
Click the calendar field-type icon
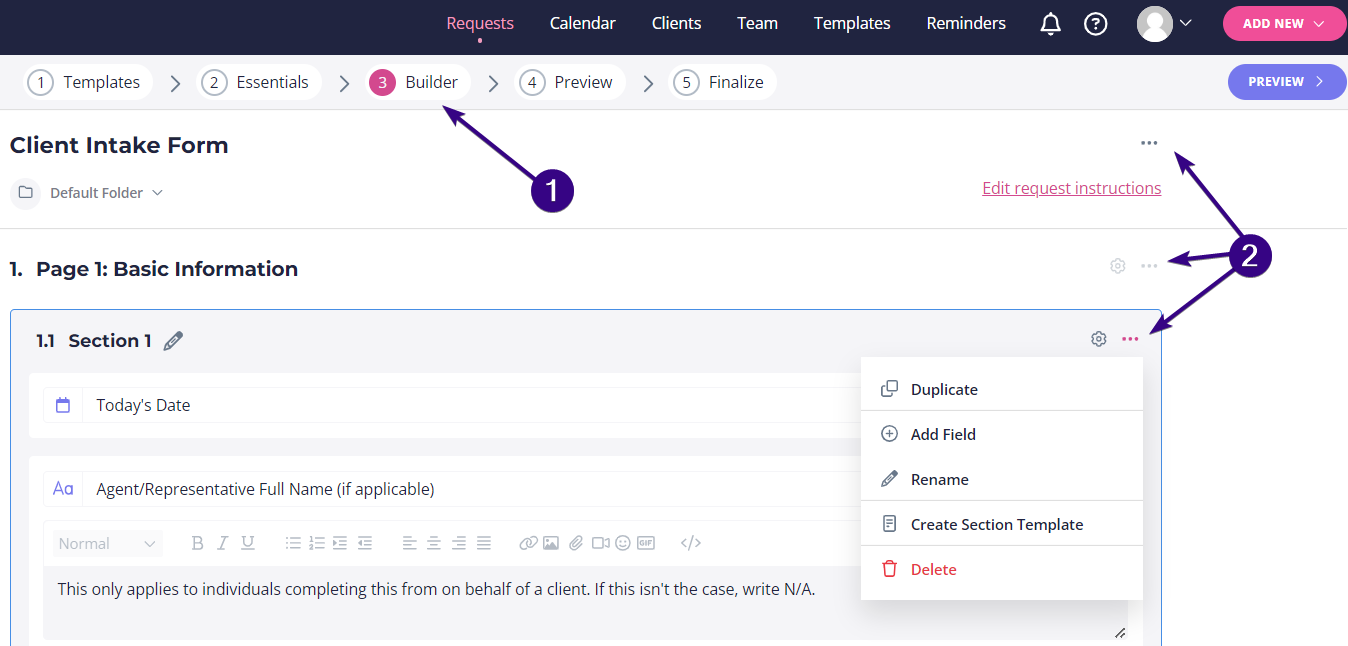63,405
